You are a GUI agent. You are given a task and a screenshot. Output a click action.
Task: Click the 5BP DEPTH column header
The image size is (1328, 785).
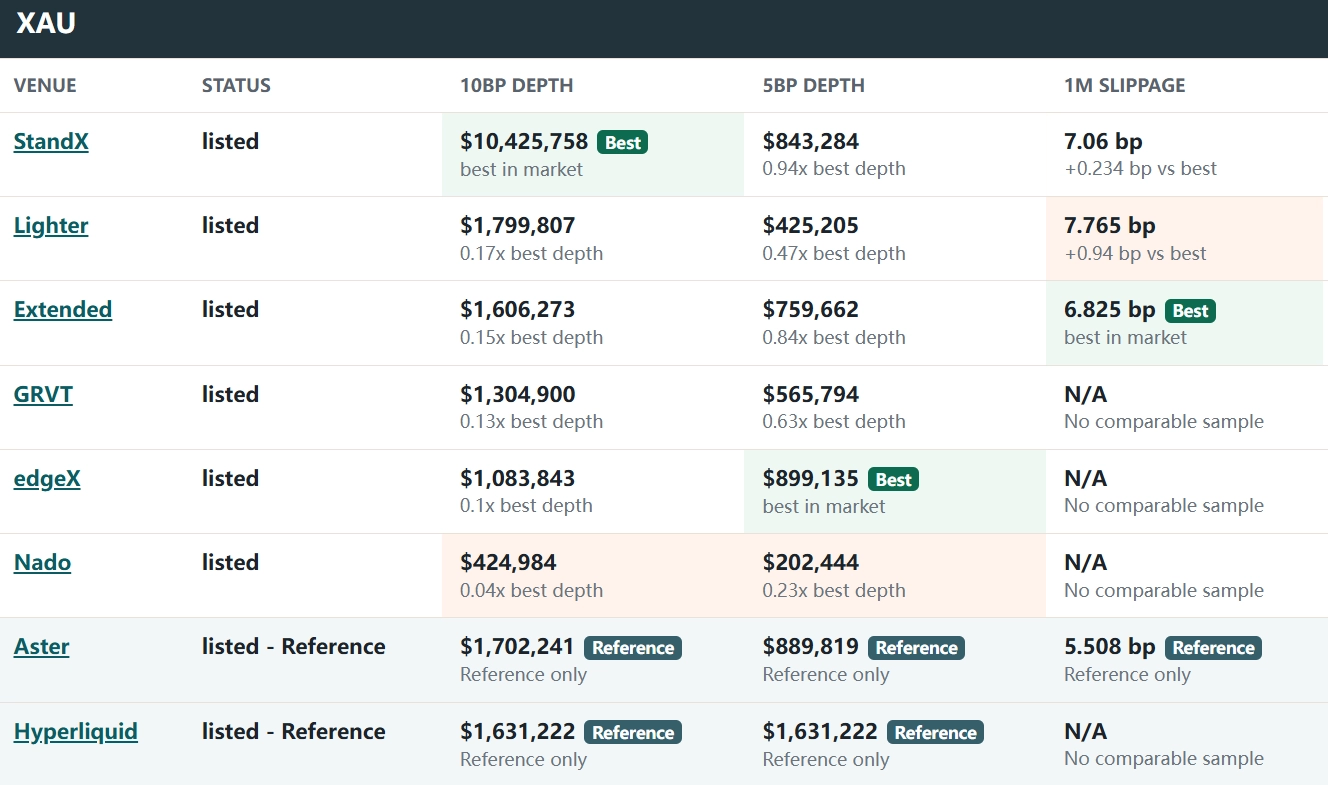point(814,85)
